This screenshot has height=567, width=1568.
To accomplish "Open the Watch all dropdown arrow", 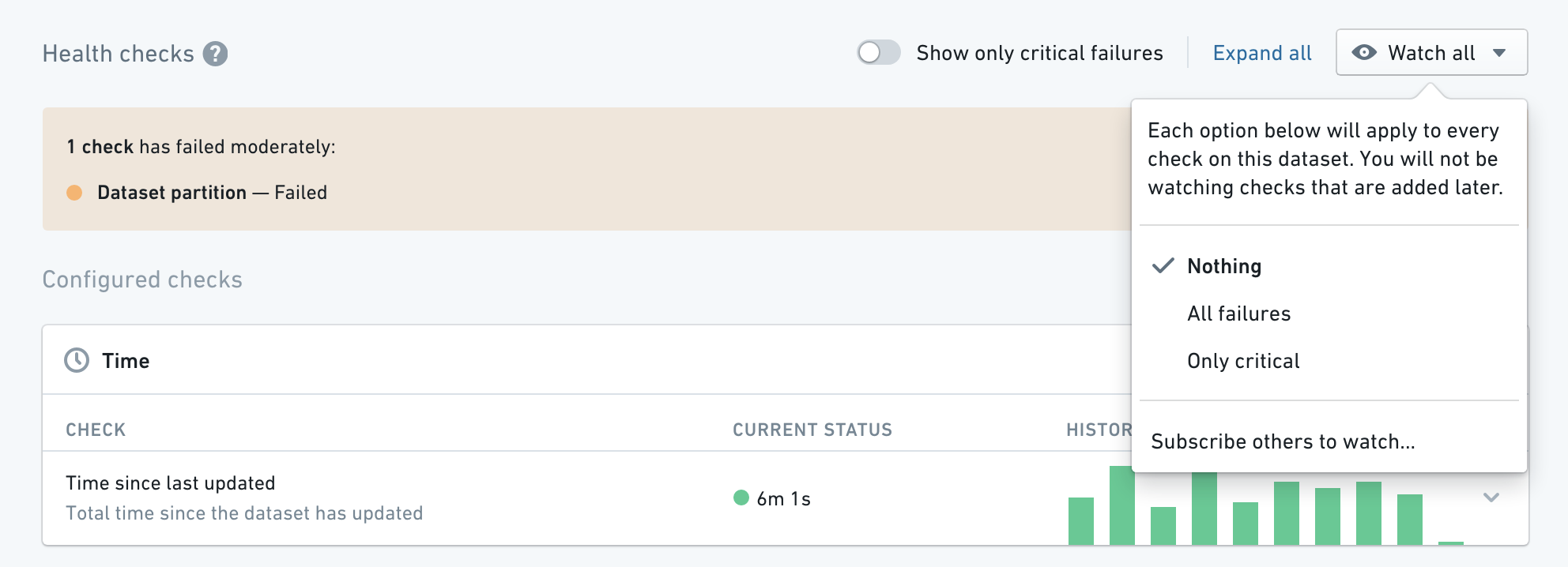I will [1499, 53].
